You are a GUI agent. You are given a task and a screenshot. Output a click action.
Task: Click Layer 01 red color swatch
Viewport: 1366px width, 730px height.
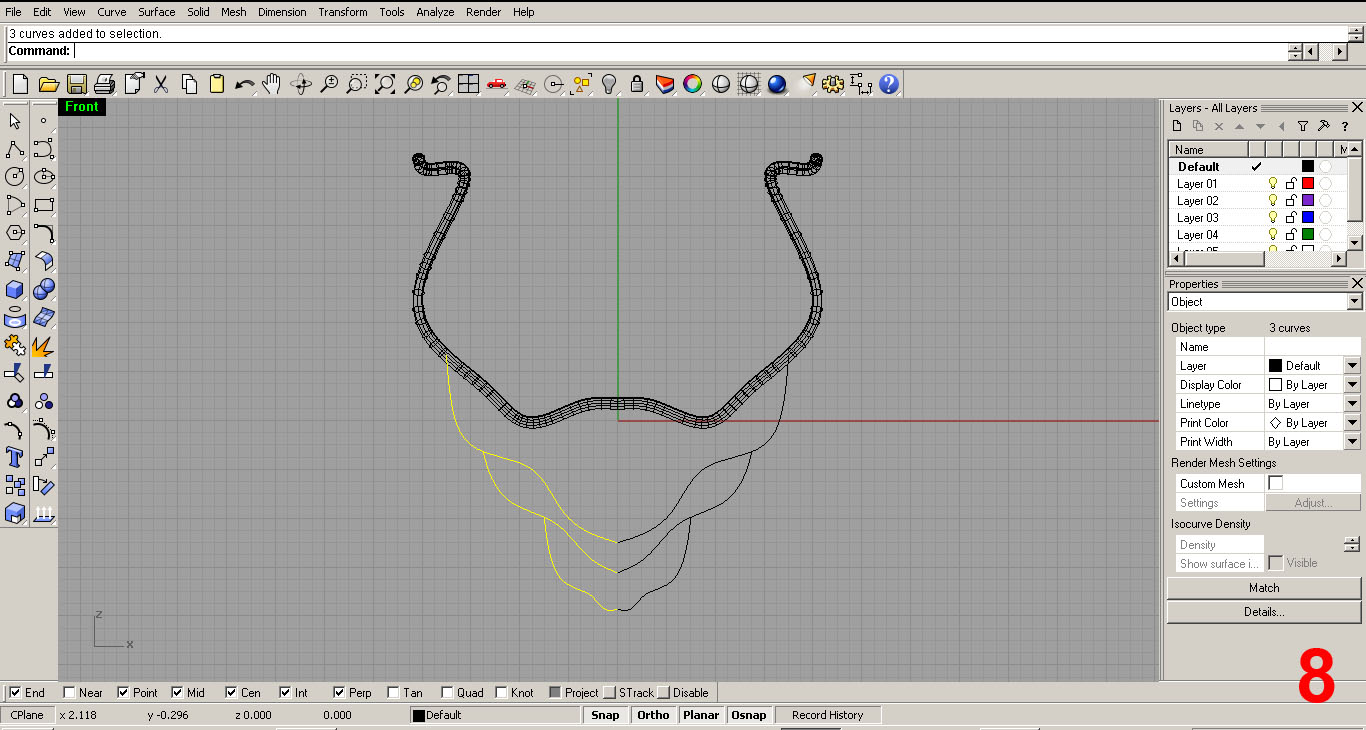point(1307,184)
